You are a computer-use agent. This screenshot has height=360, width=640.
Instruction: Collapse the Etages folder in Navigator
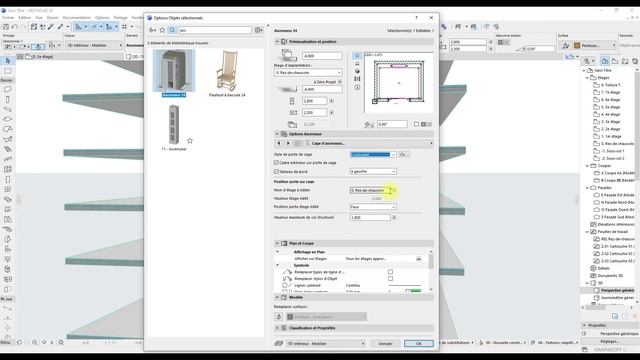[587, 78]
